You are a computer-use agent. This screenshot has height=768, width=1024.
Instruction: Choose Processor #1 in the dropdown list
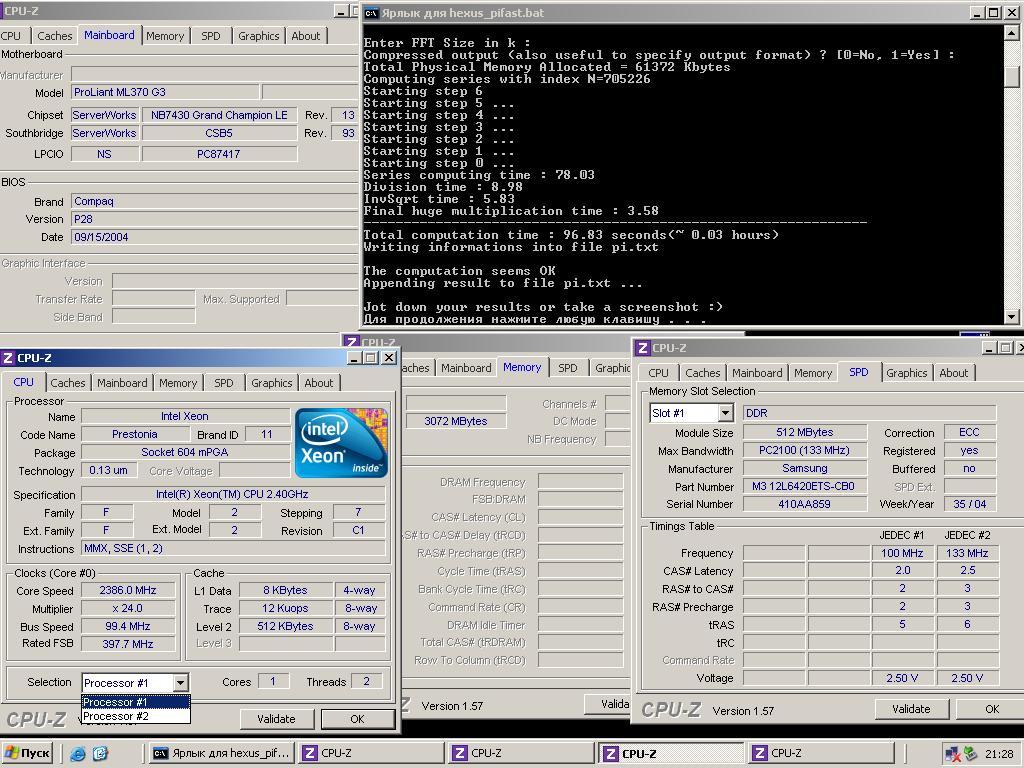pos(136,703)
